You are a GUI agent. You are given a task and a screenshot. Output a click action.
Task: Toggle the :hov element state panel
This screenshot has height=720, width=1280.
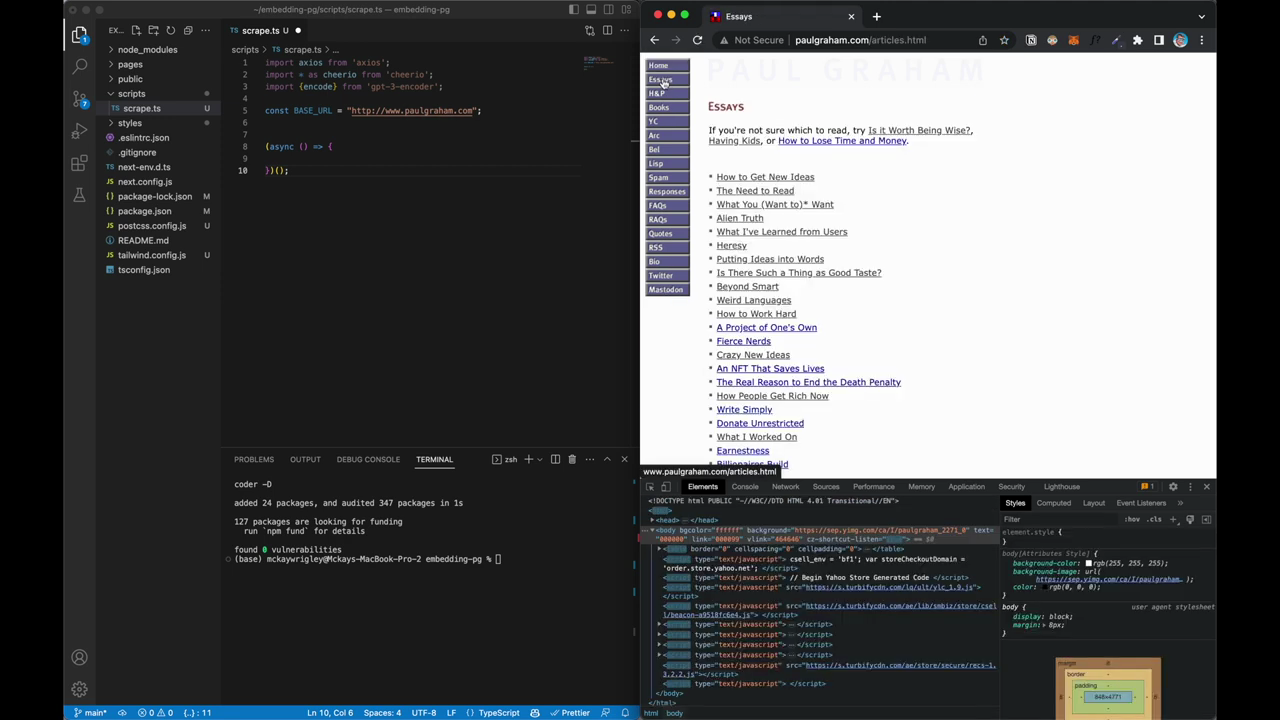[1131, 519]
